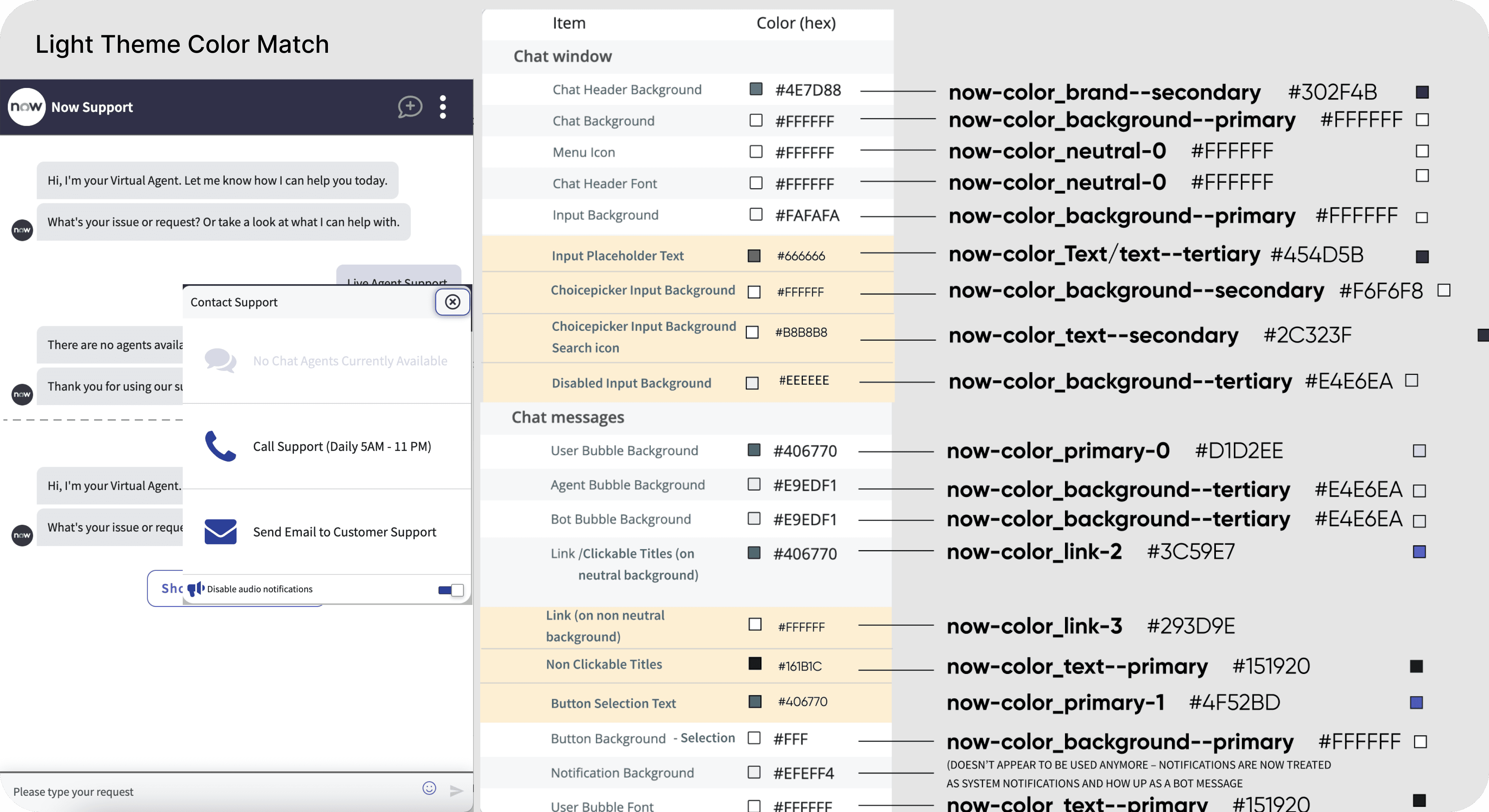Click the new conversation chat-plus icon

(x=410, y=107)
